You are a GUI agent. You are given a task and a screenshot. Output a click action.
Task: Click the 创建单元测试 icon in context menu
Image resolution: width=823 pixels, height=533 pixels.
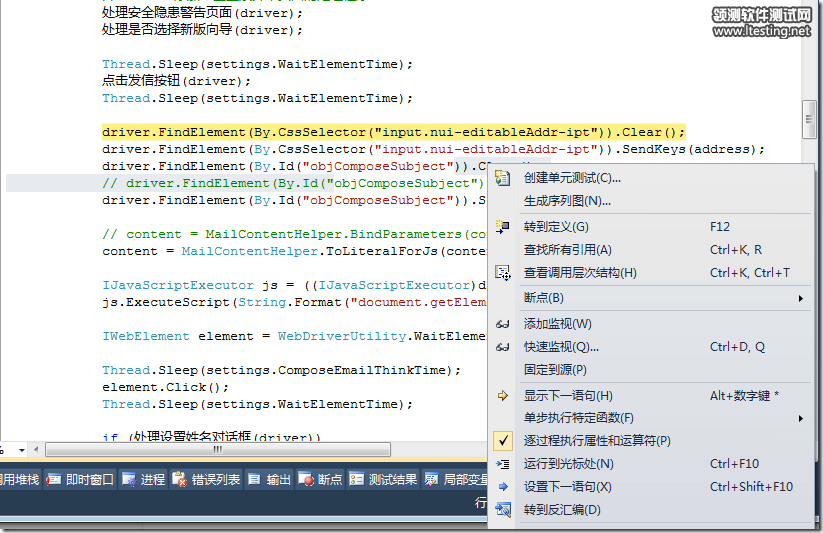[x=503, y=178]
